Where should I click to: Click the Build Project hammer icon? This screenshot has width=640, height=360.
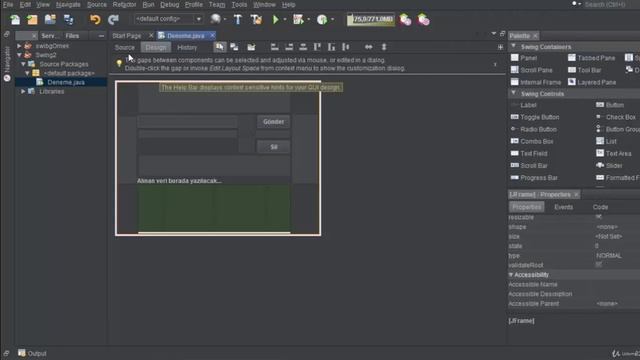tap(238, 19)
